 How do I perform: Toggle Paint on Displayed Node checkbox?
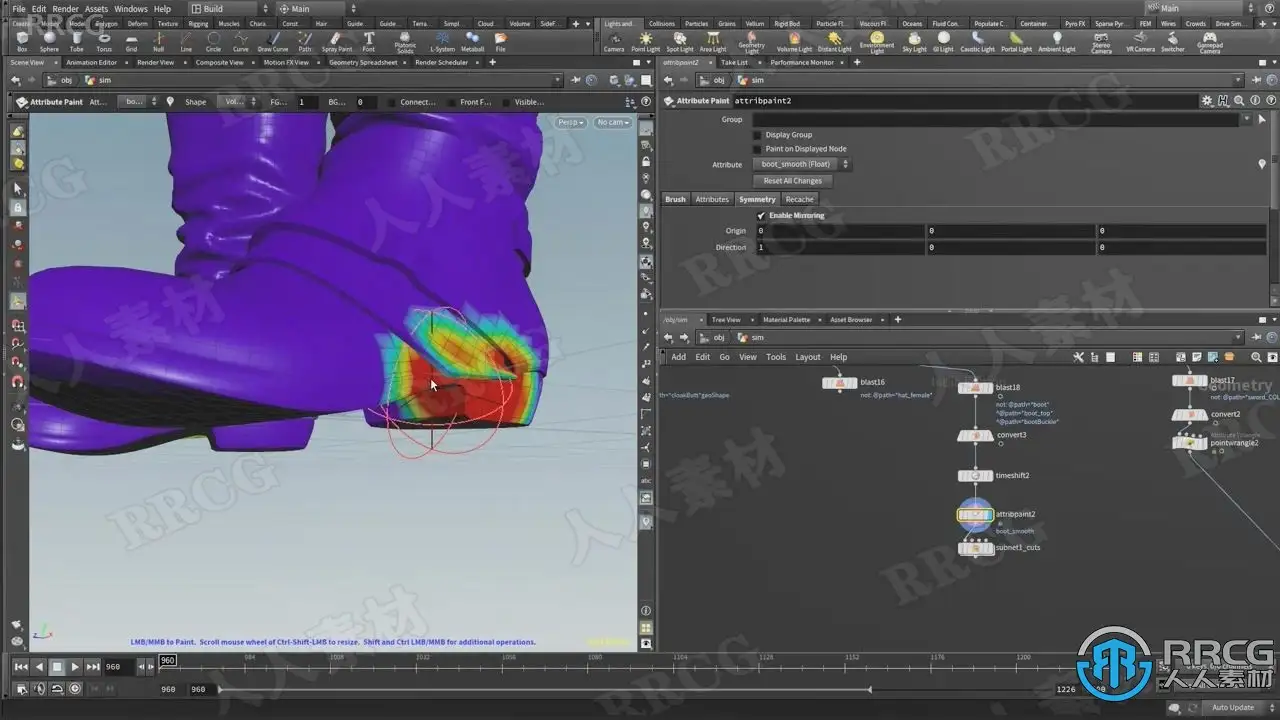coord(757,149)
